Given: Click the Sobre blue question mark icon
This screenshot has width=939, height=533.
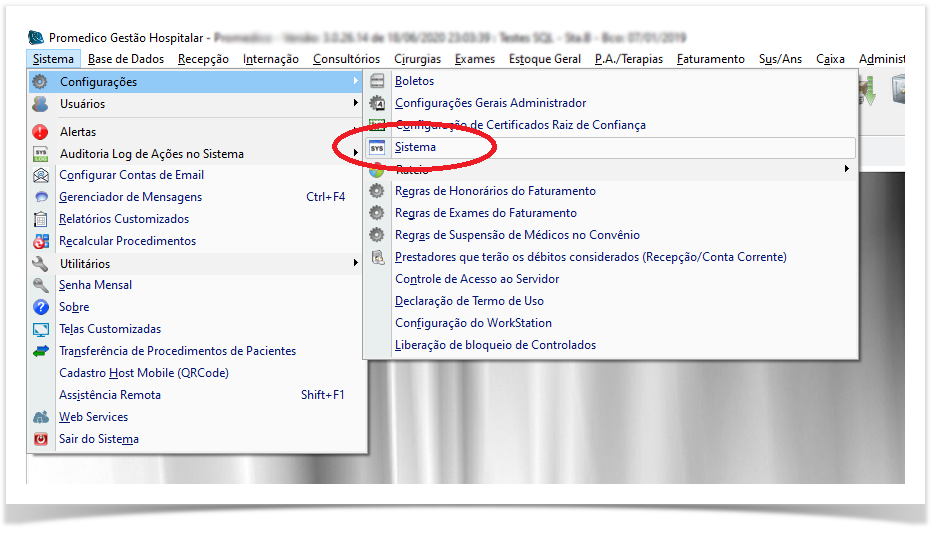Looking at the screenshot, I should pos(40,307).
